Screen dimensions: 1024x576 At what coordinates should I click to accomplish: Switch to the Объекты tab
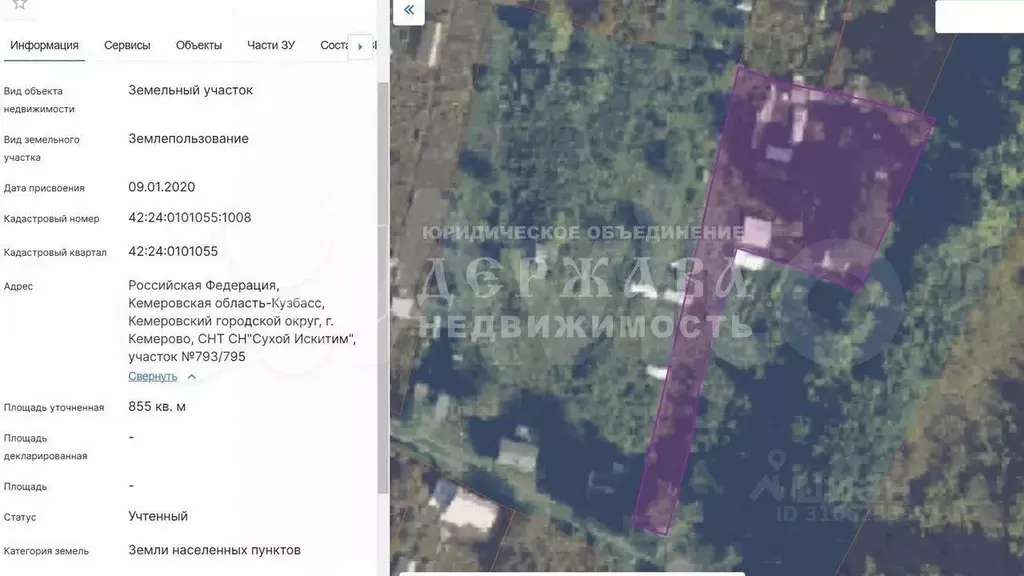(199, 45)
